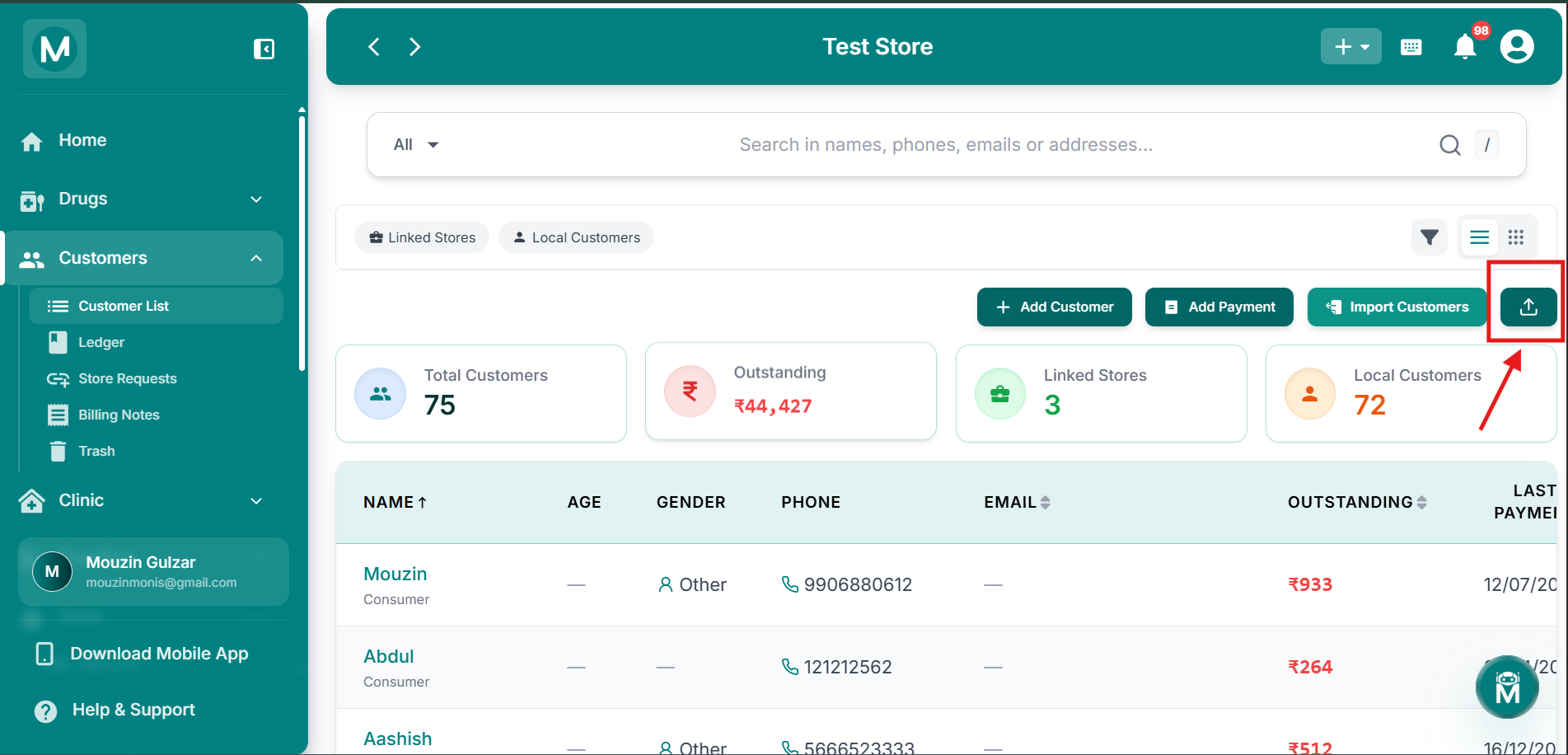Open Local Customers 72 card
The image size is (1568, 755).
(x=1411, y=393)
